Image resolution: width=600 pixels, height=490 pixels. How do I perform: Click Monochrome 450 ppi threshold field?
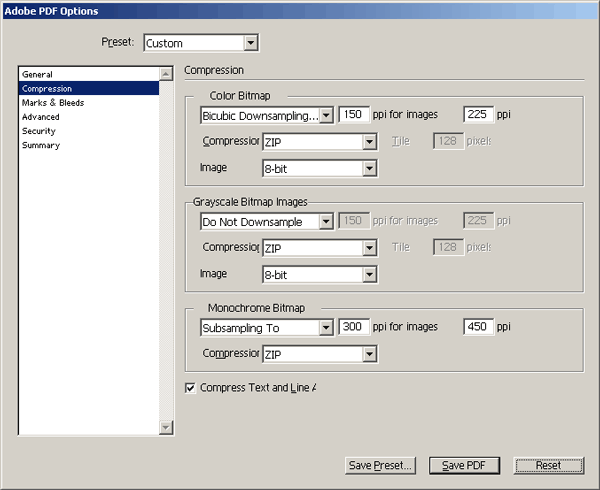[478, 327]
